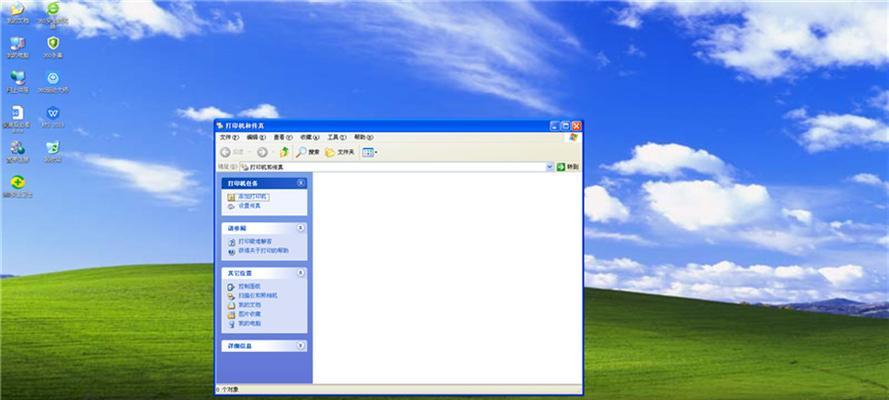Open the Help (帮助) menu
The height and width of the screenshot is (400, 889).
363,137
